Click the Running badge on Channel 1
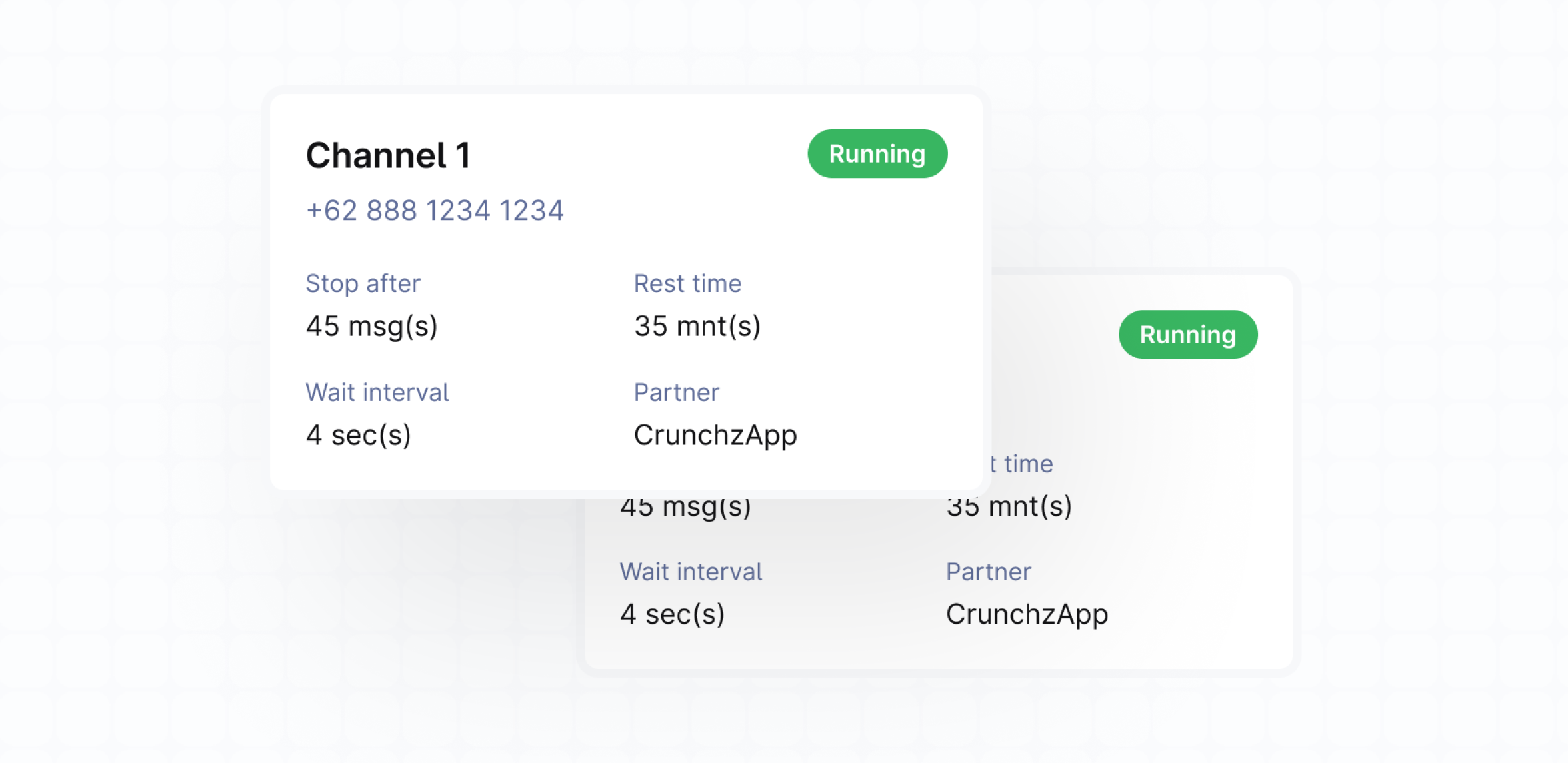Screen dimensions: 1568x763 pyautogui.click(x=877, y=154)
